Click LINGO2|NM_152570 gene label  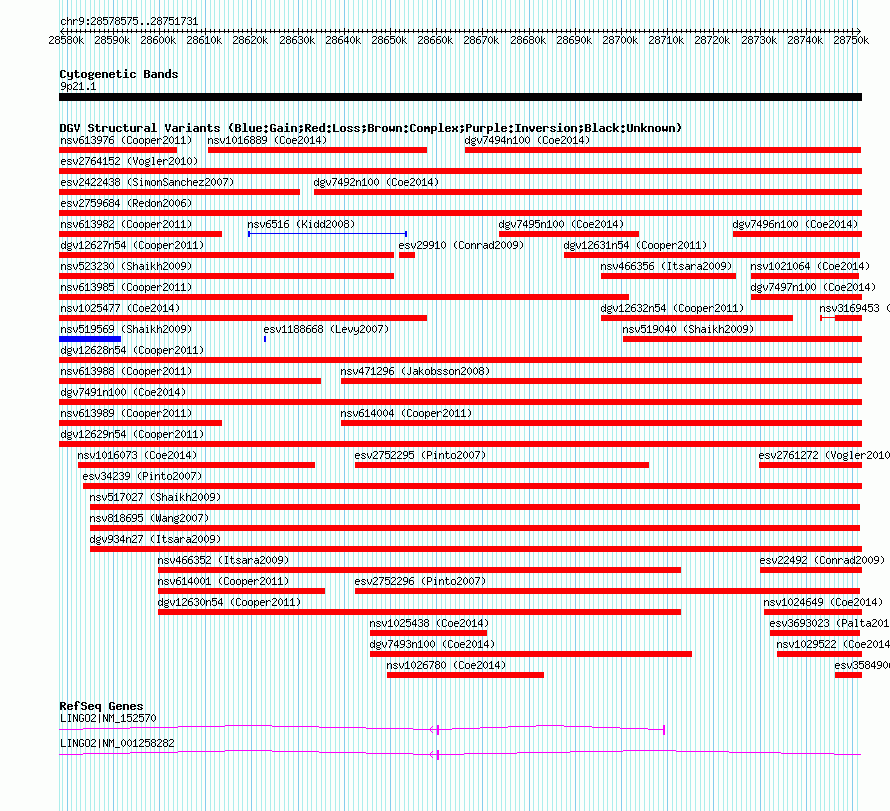pyautogui.click(x=108, y=718)
